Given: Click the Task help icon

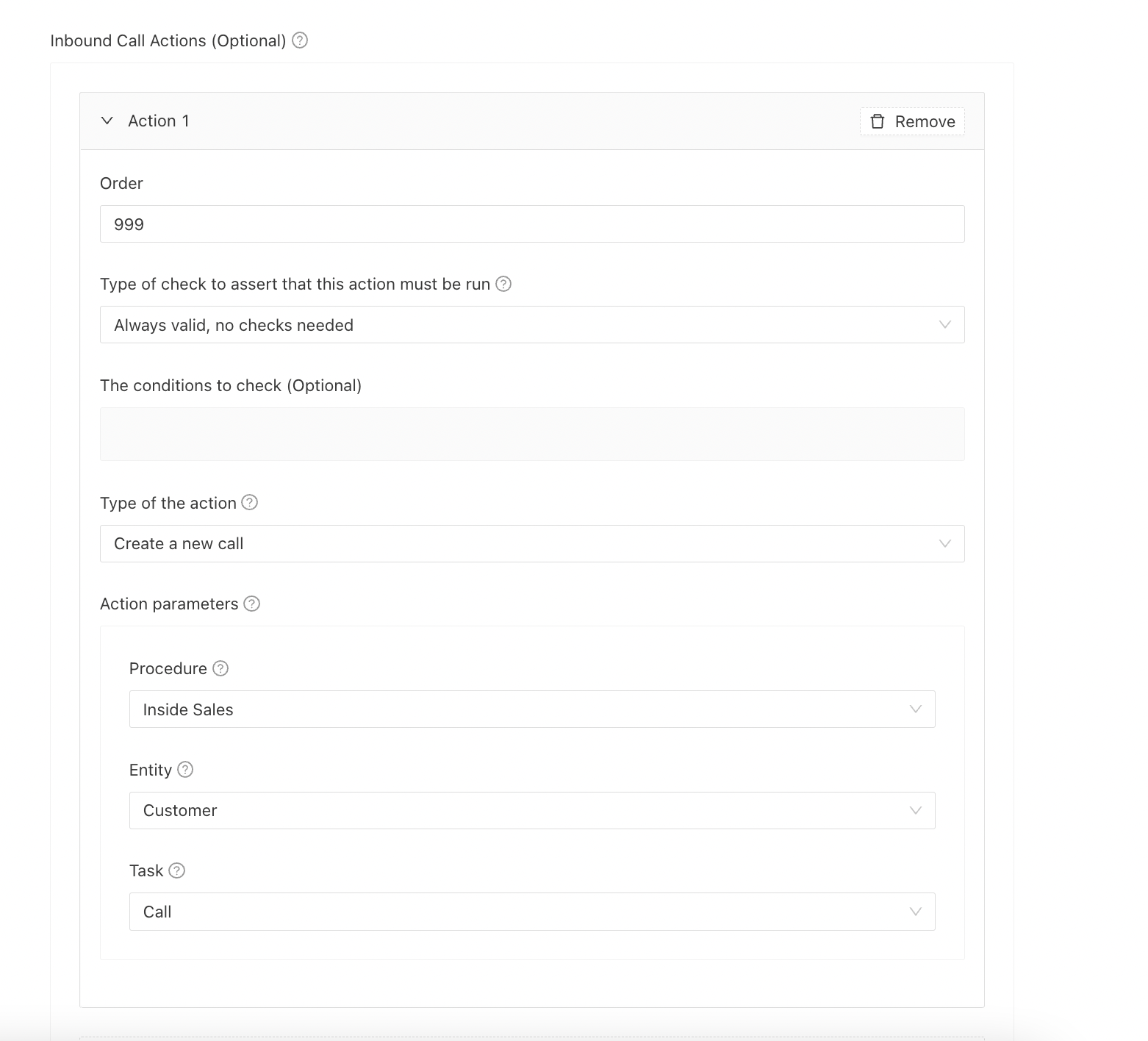Looking at the screenshot, I should pyautogui.click(x=176, y=870).
